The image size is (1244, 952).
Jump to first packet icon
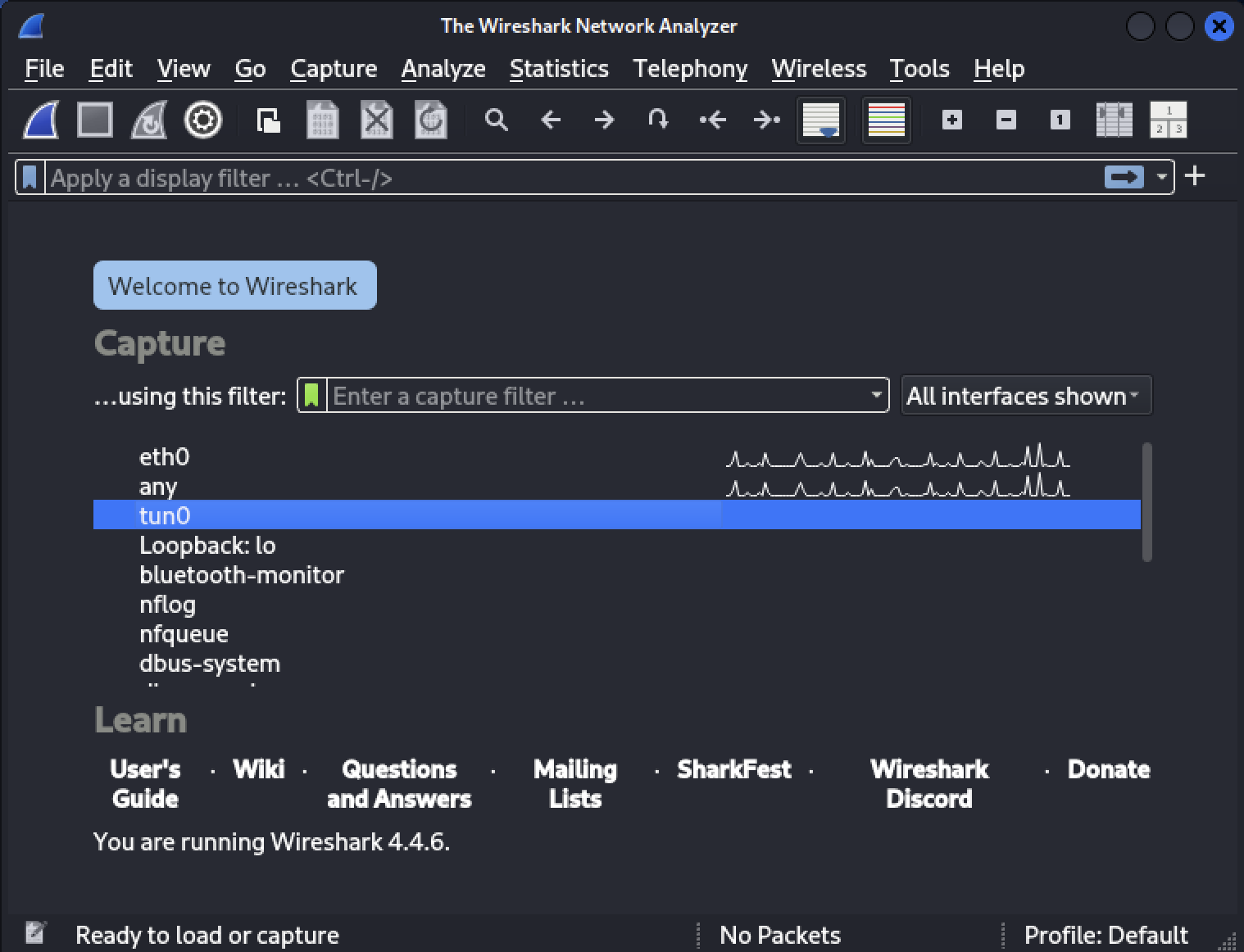point(712,120)
